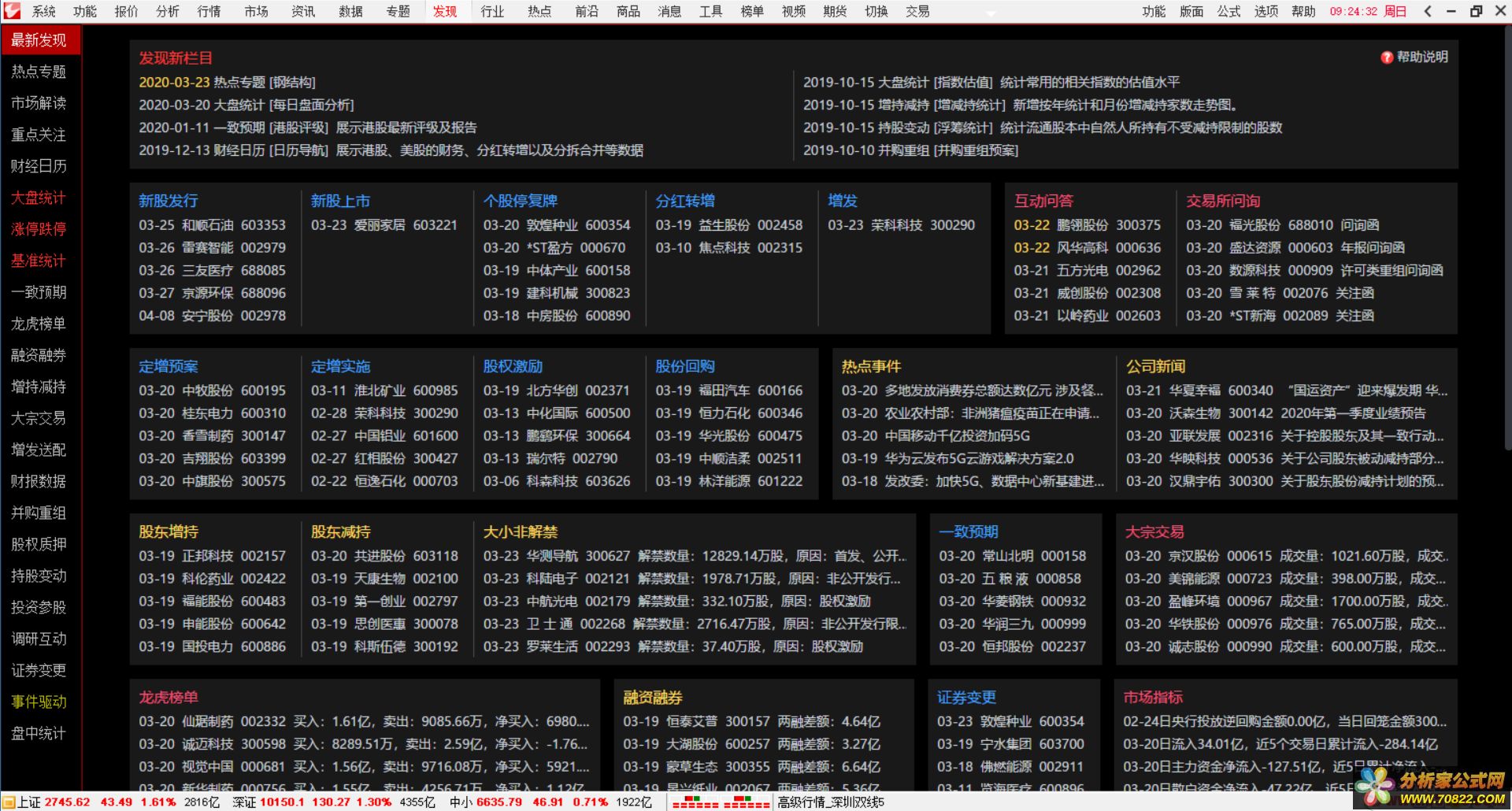
Task: Select 龙虎榜单 in the sidebar
Action: click(39, 324)
